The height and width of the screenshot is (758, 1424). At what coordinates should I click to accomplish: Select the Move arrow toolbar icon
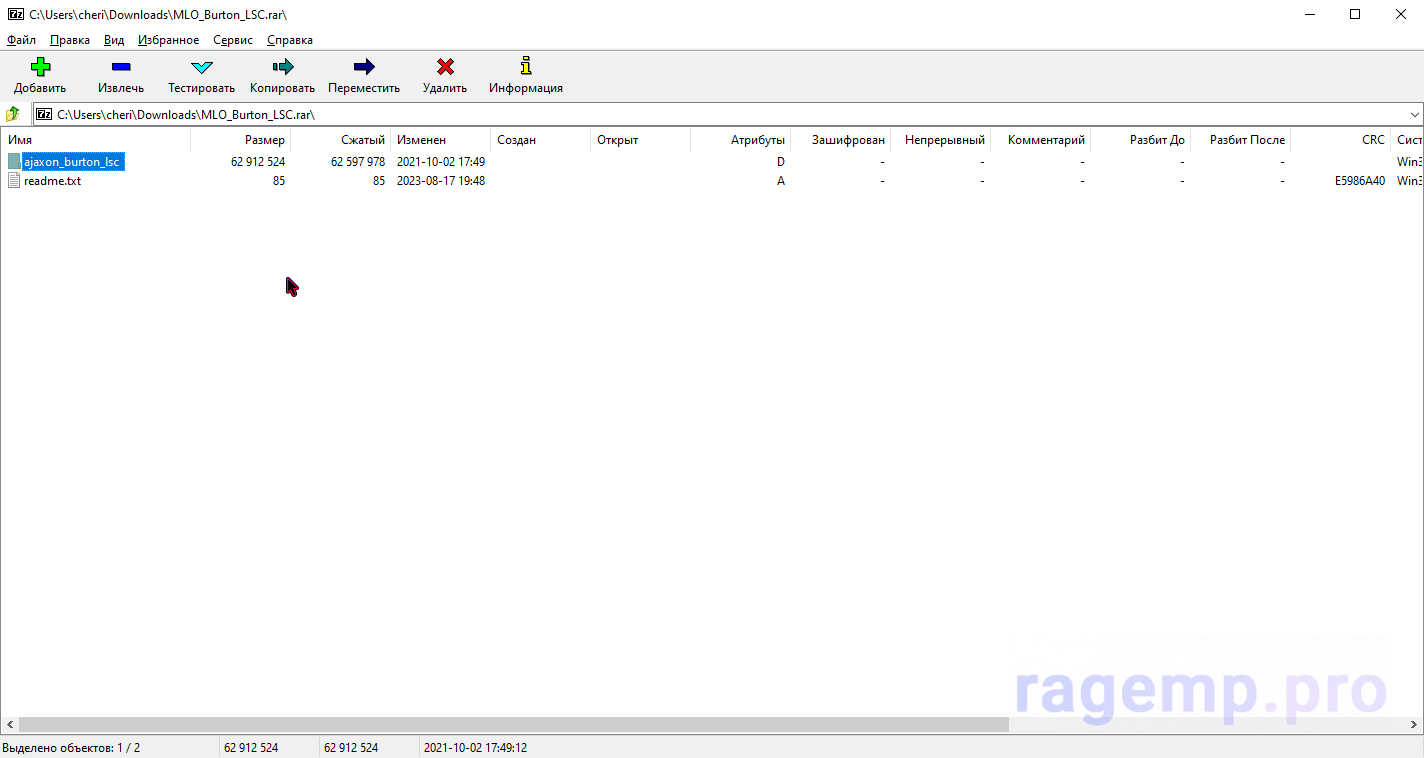364,67
